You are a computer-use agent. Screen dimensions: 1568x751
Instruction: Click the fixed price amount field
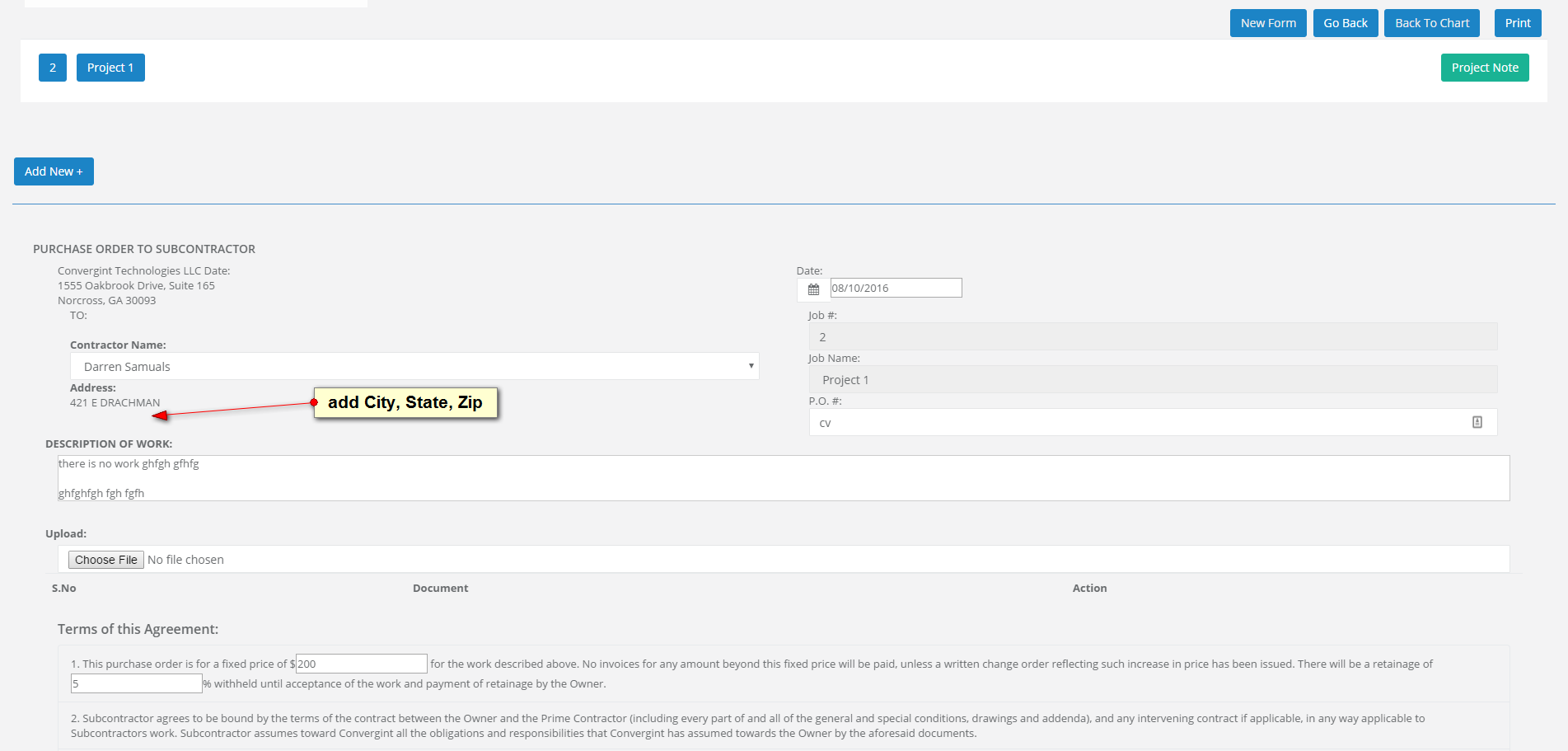pos(361,664)
